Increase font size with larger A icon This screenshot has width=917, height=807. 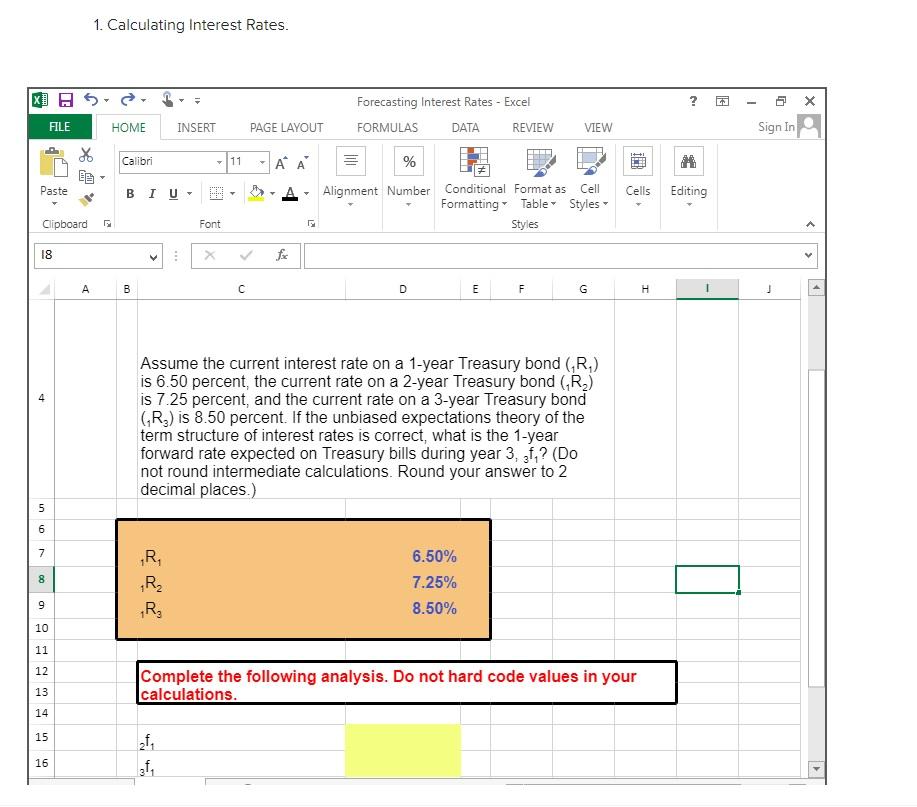coord(281,163)
